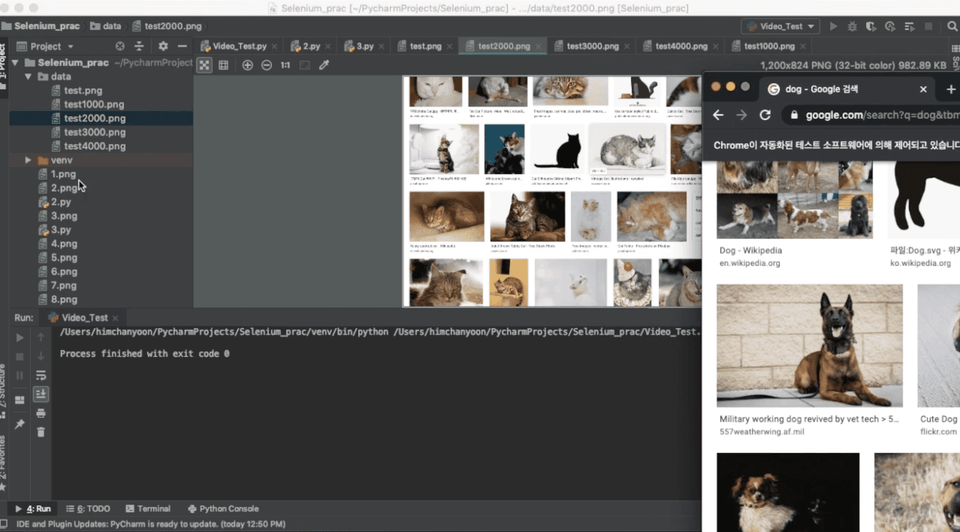Click the Fit zoom to window icon
Image resolution: width=960 pixels, height=532 pixels.
coord(304,65)
